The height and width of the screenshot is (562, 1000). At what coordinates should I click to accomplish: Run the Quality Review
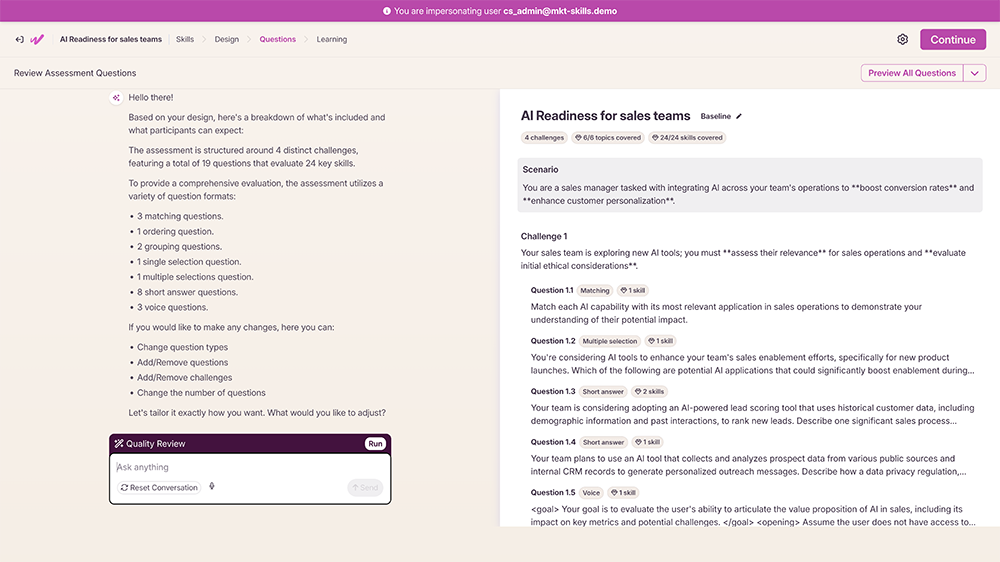(375, 444)
